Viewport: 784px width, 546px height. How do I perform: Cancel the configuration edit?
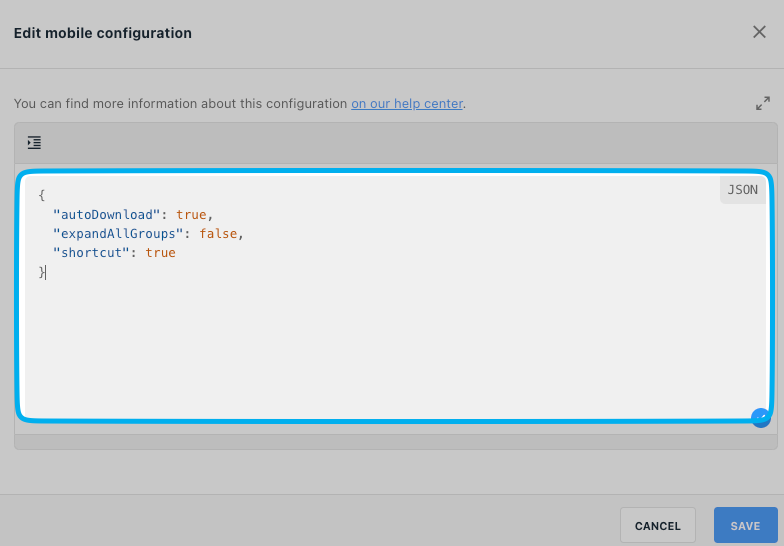[x=658, y=526]
